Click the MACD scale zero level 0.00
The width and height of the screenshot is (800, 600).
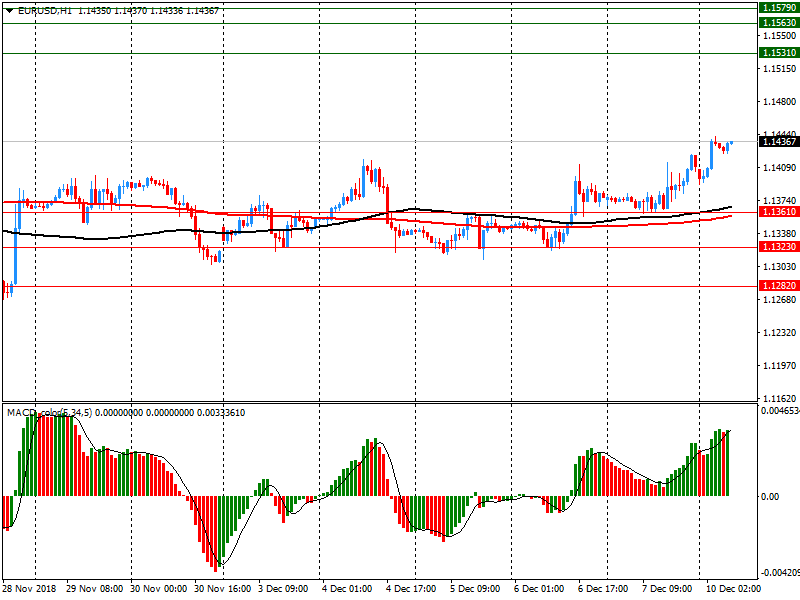770,496
